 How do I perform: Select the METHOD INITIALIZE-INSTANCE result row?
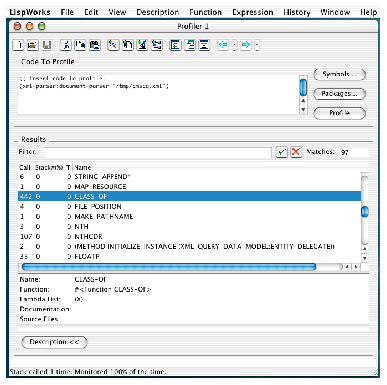(x=189, y=247)
